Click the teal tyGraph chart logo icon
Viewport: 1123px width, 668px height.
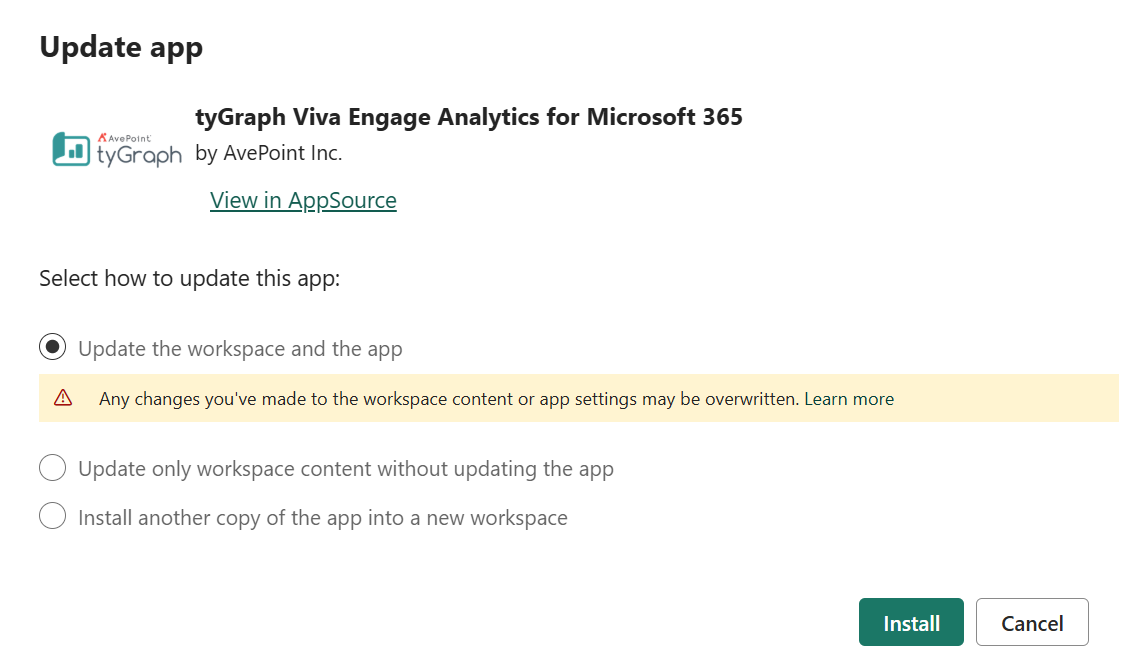pyautogui.click(x=71, y=149)
